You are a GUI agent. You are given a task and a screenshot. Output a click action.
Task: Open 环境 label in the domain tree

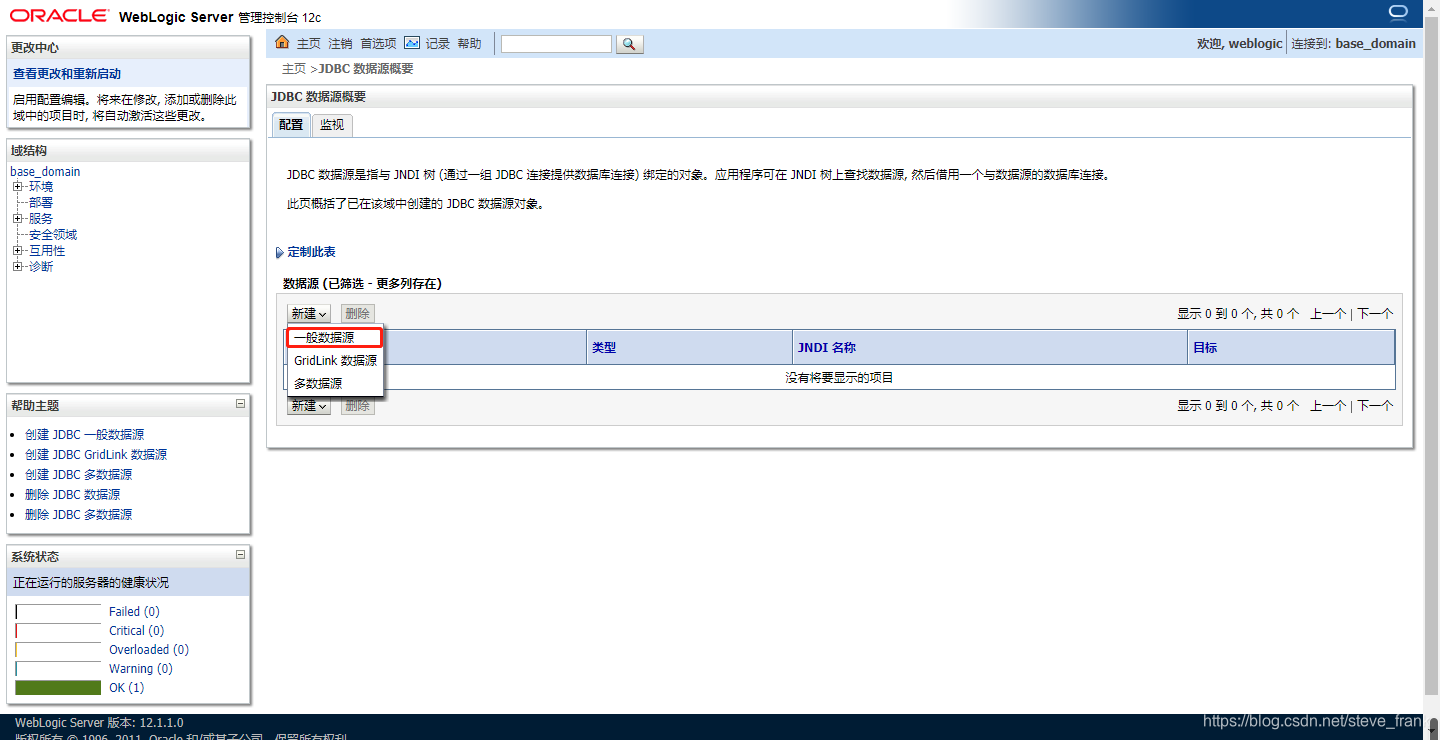click(41, 187)
